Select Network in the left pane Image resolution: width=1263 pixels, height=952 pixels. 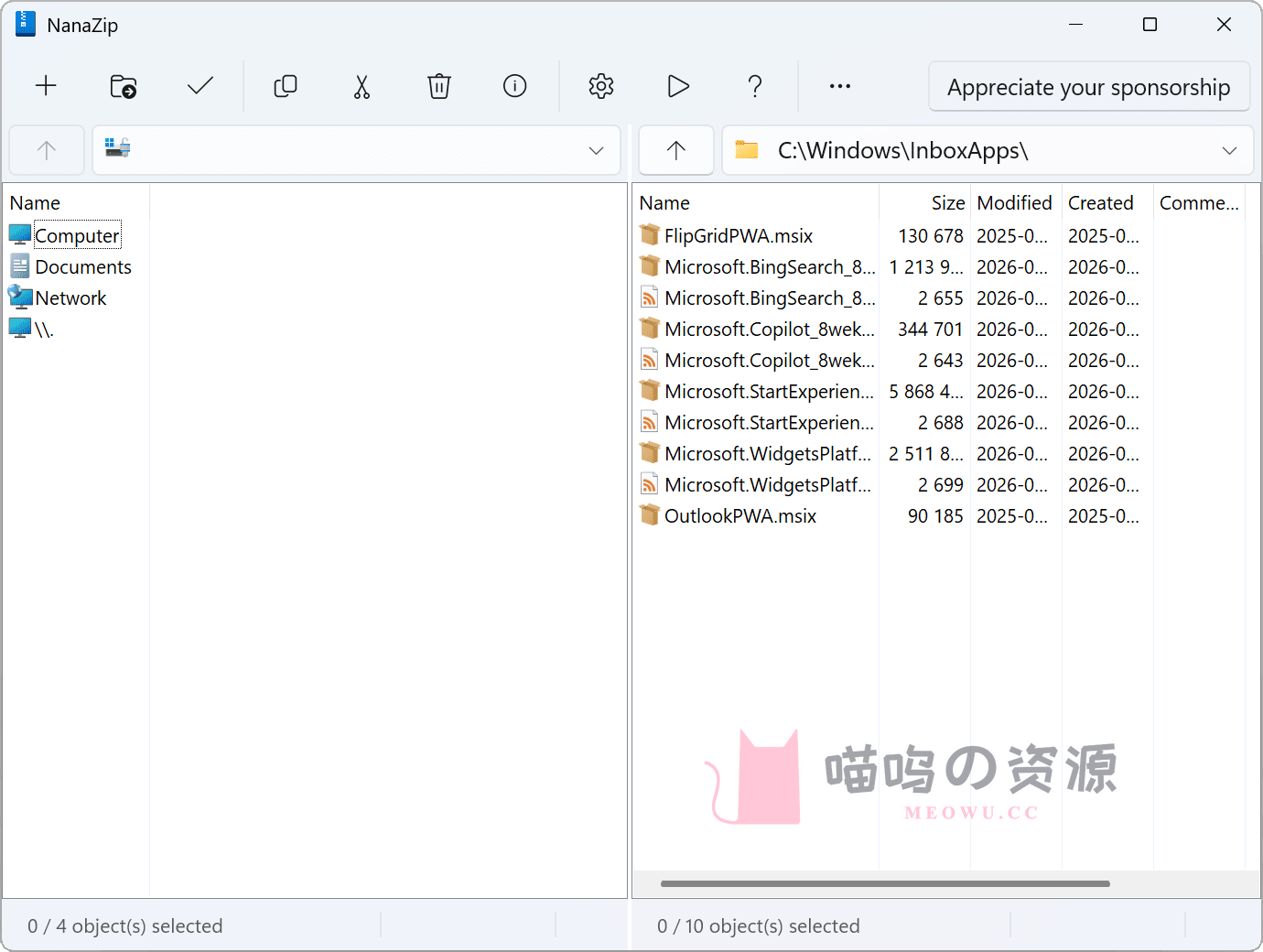(70, 298)
